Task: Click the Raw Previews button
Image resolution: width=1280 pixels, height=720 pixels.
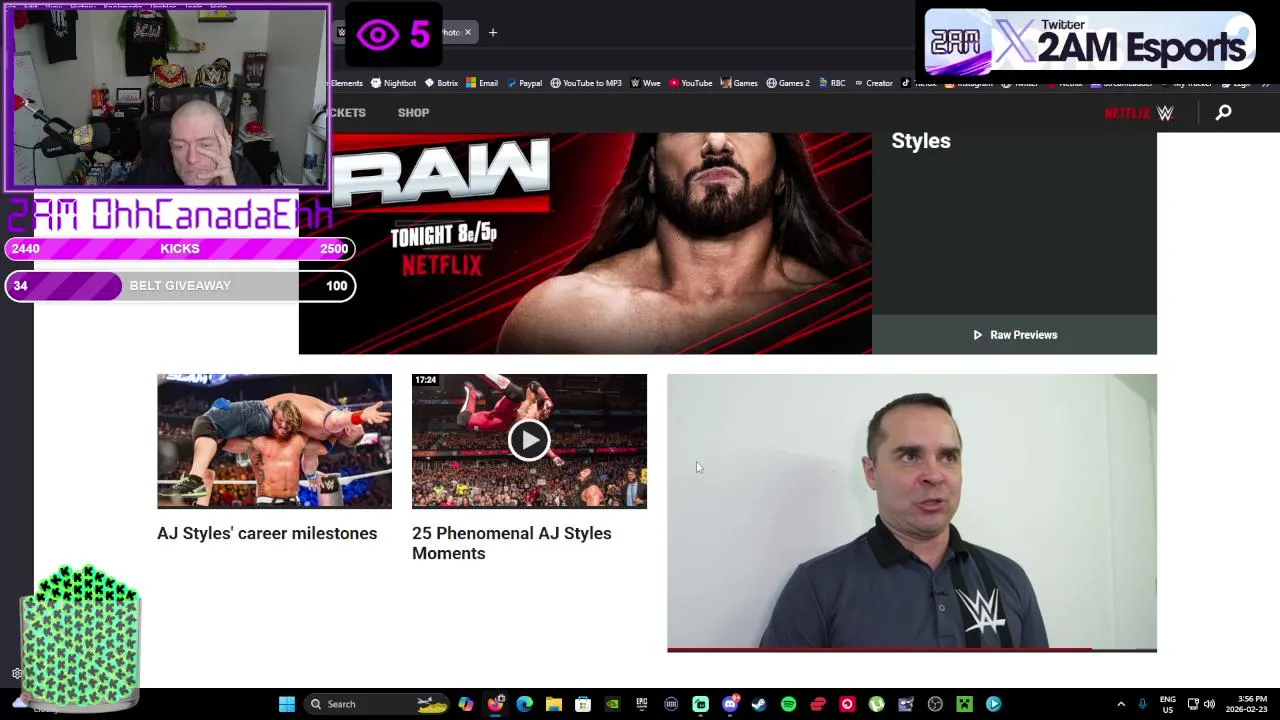Action: tap(1014, 335)
